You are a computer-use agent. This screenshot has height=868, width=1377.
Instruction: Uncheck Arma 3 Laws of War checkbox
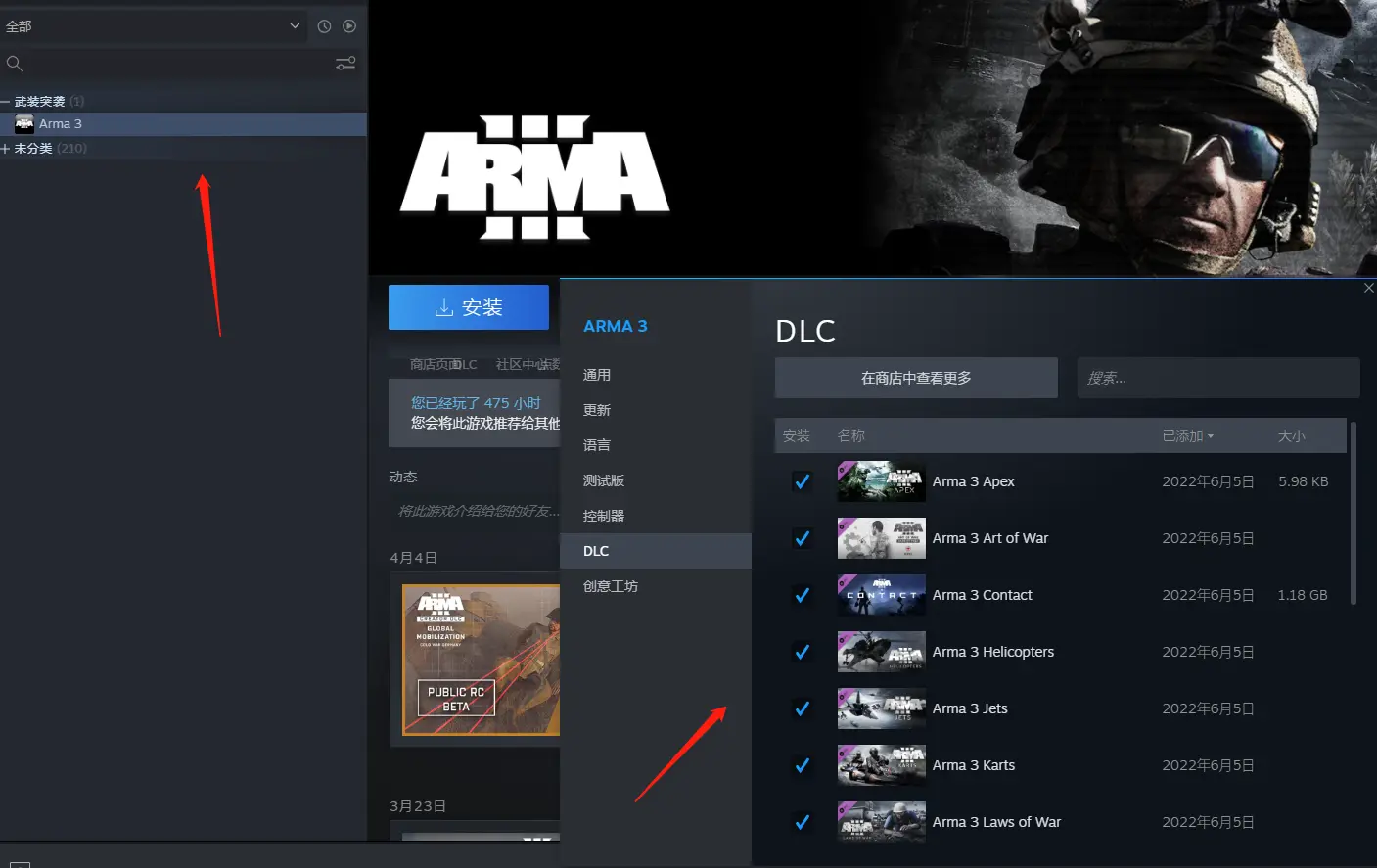pyautogui.click(x=802, y=822)
